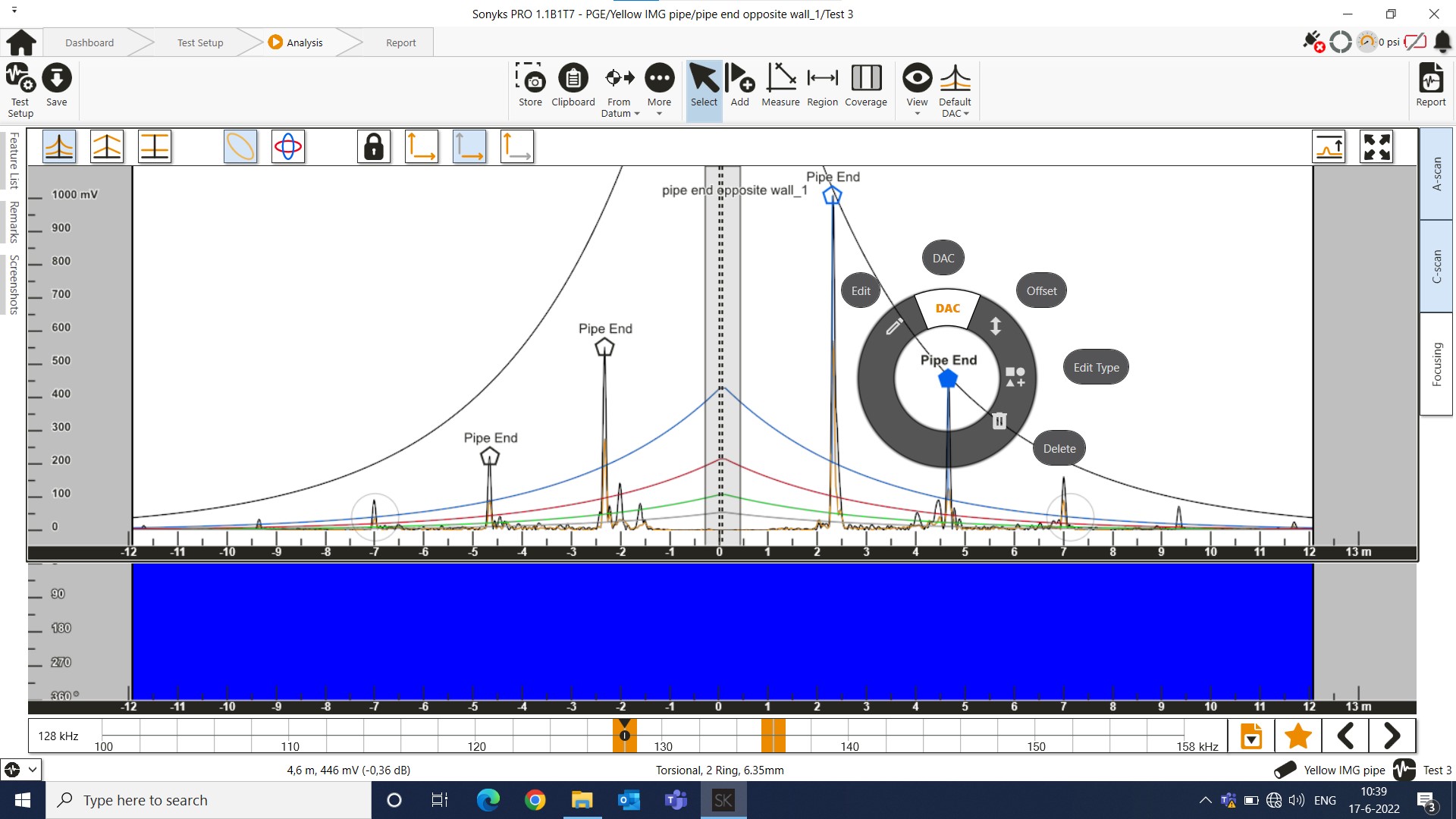The height and width of the screenshot is (819, 1456).
Task: Click the Add feature tool
Action: (x=739, y=79)
